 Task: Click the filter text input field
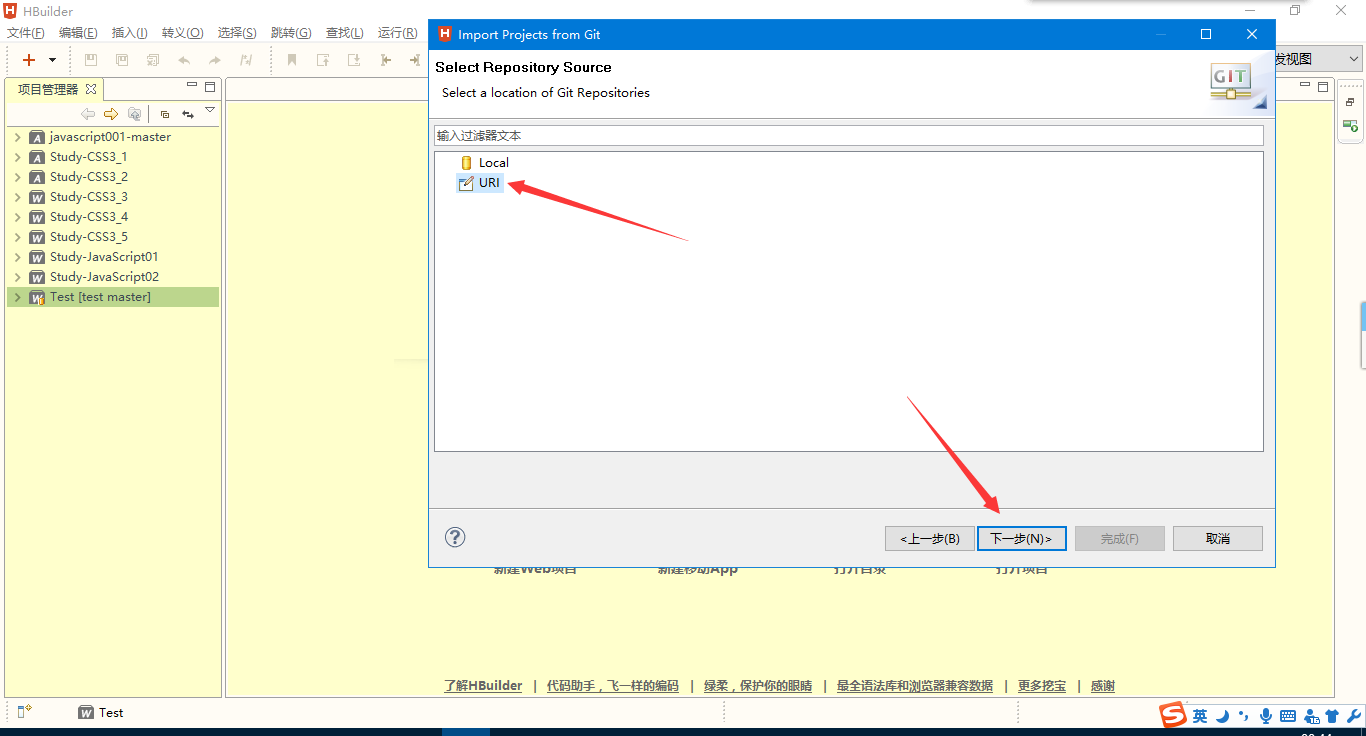pyautogui.click(x=849, y=135)
